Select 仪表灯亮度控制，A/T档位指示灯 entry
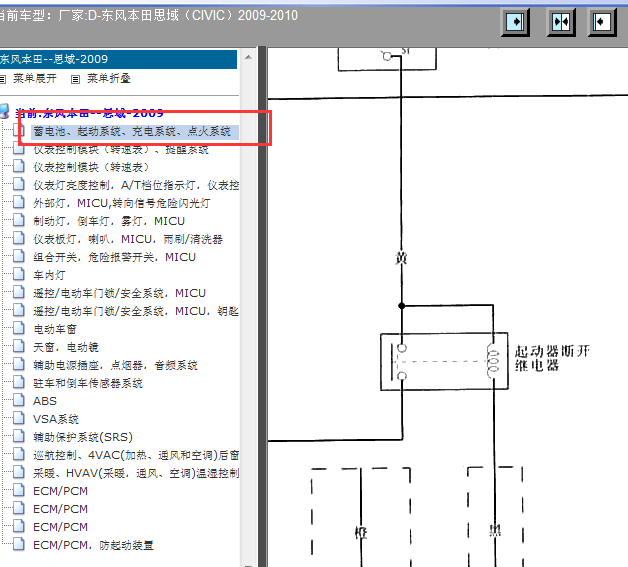The height and width of the screenshot is (567, 628). pos(136,185)
